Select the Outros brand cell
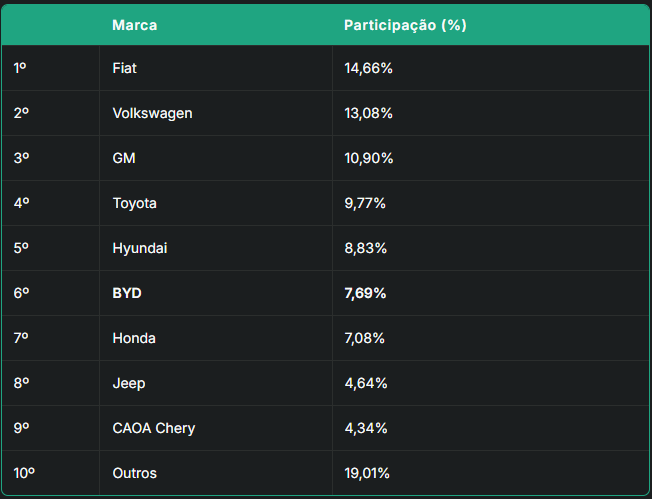 click(135, 473)
